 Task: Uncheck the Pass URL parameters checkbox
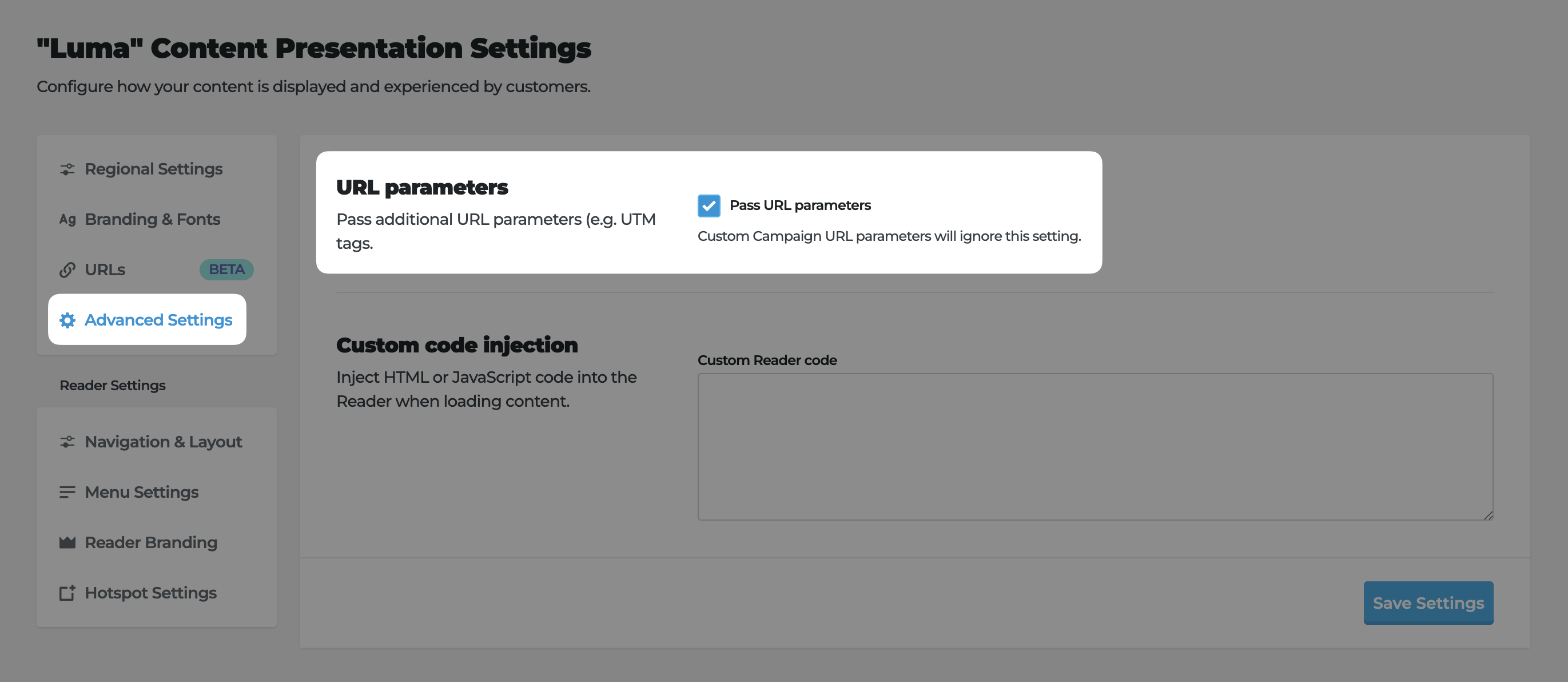(x=709, y=206)
